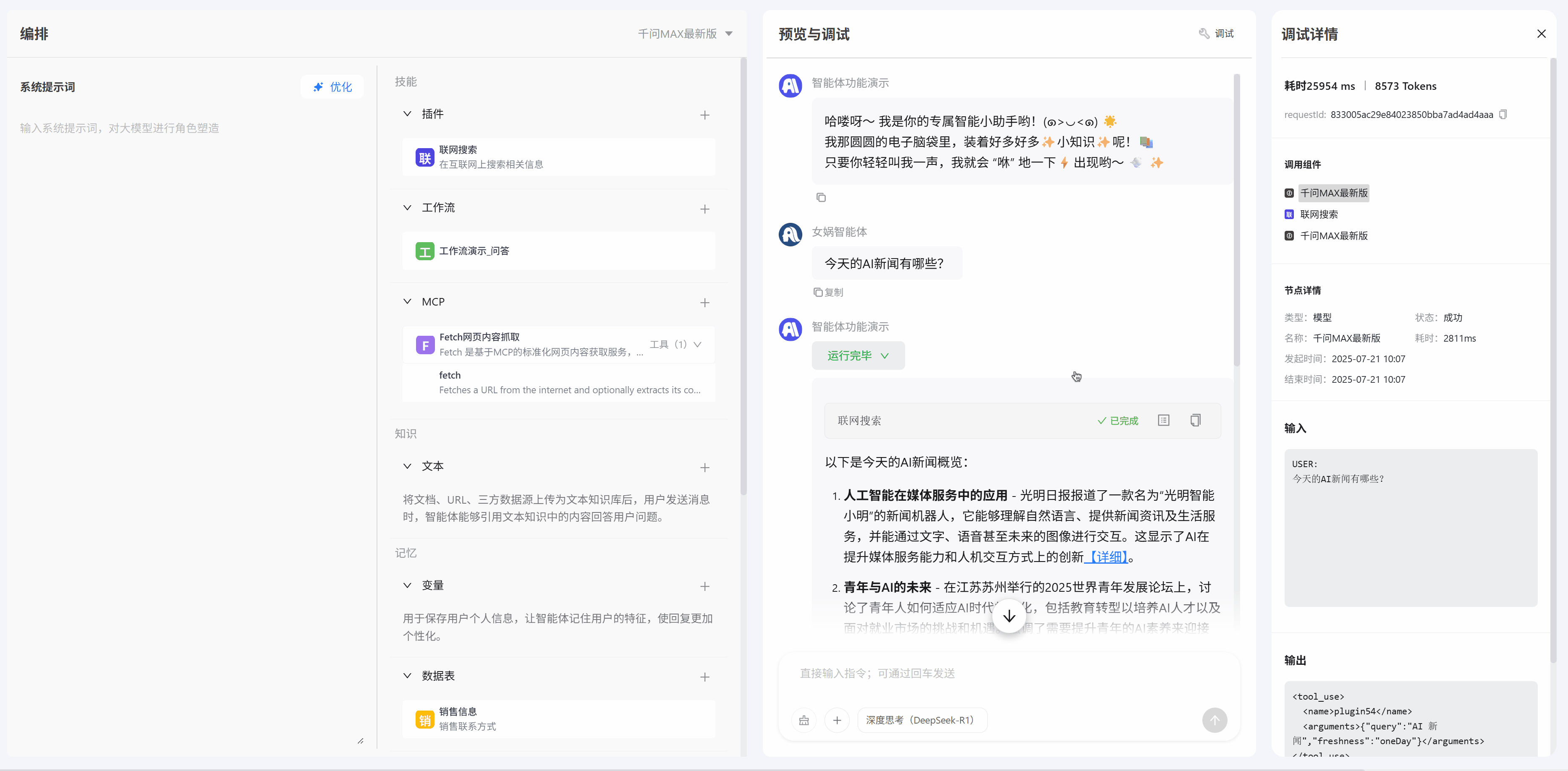Open the 千问MAX最新版 model dropdown
The width and height of the screenshot is (1568, 771).
pos(685,34)
